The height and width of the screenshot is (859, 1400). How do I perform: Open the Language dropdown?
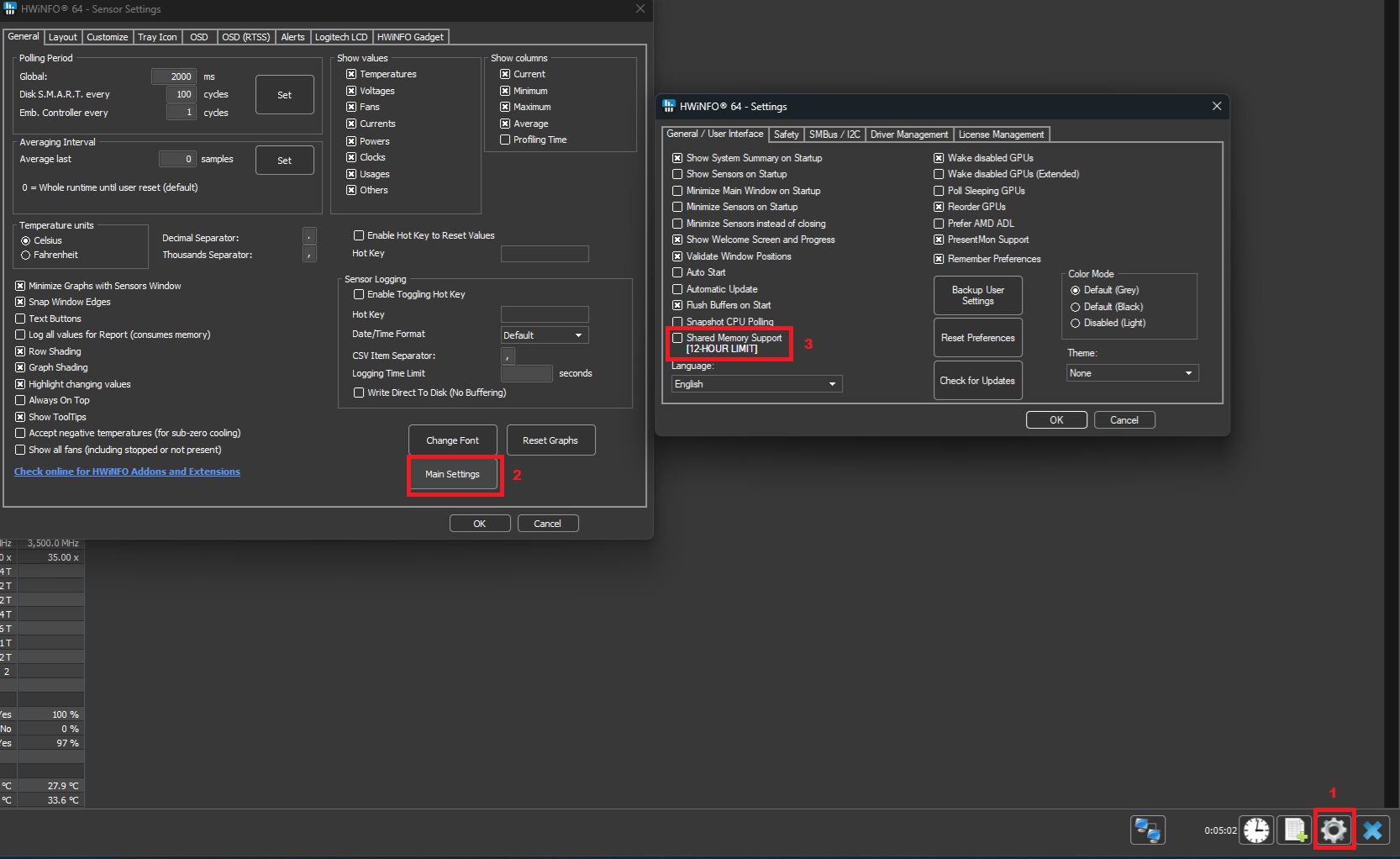[755, 383]
